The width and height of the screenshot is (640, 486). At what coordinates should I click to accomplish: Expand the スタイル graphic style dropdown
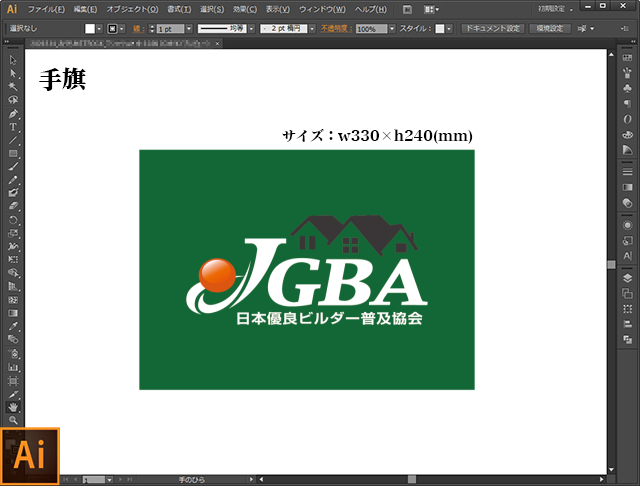[449, 29]
